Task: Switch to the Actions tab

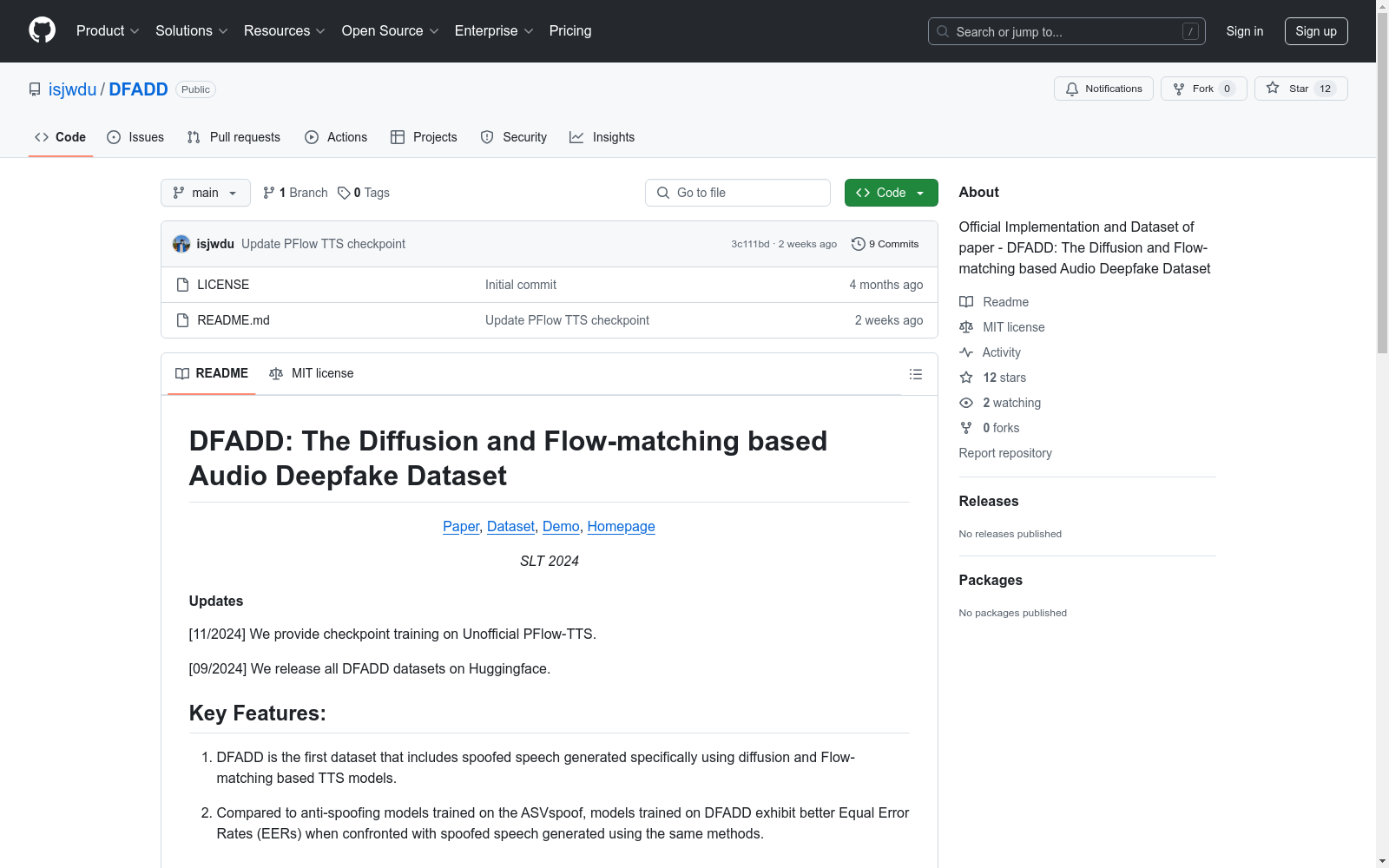Action: [x=336, y=137]
